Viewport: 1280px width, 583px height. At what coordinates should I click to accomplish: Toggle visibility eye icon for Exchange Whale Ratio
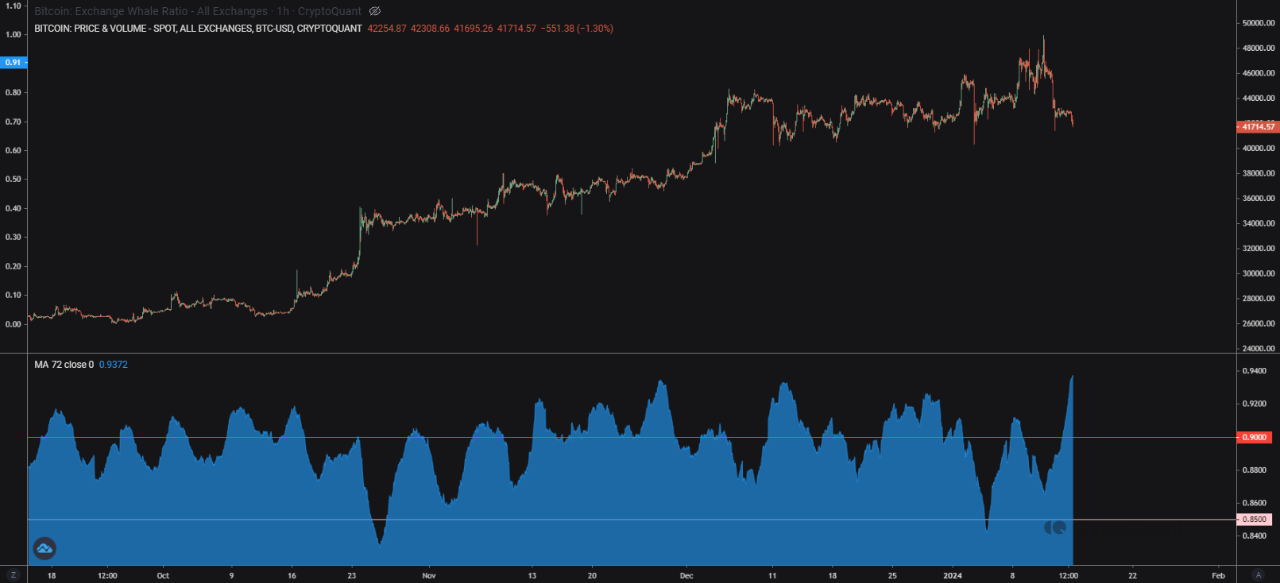tap(375, 11)
